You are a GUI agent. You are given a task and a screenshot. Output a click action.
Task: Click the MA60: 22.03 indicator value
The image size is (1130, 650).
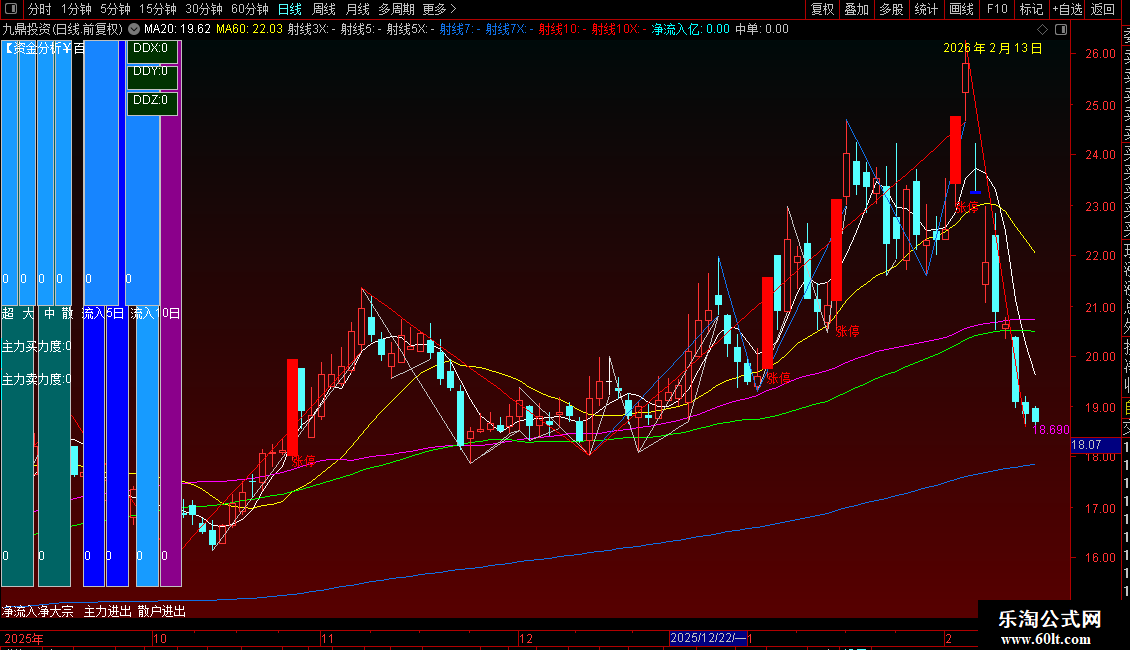coord(249,30)
